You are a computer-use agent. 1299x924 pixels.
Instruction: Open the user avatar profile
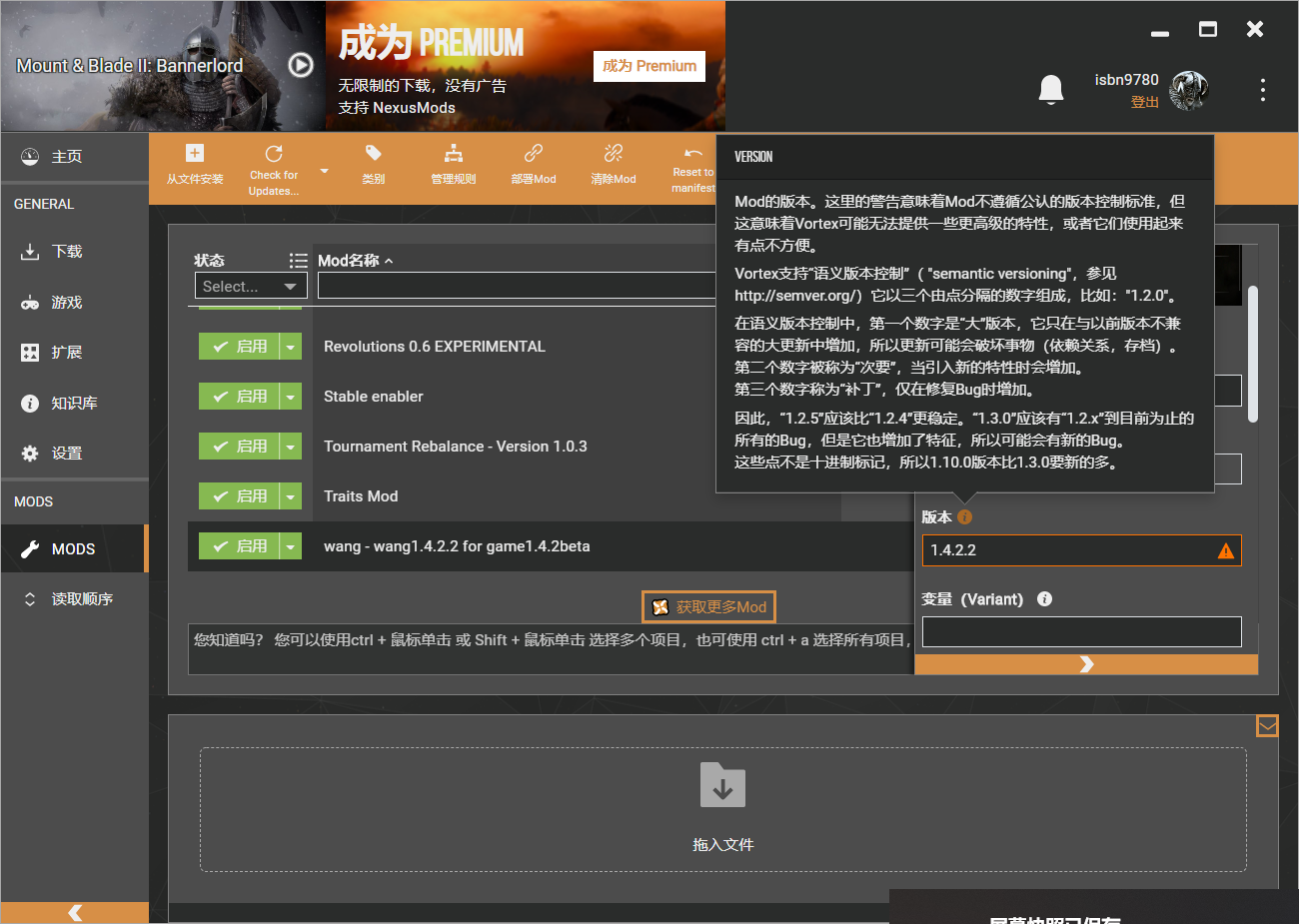point(1188,90)
